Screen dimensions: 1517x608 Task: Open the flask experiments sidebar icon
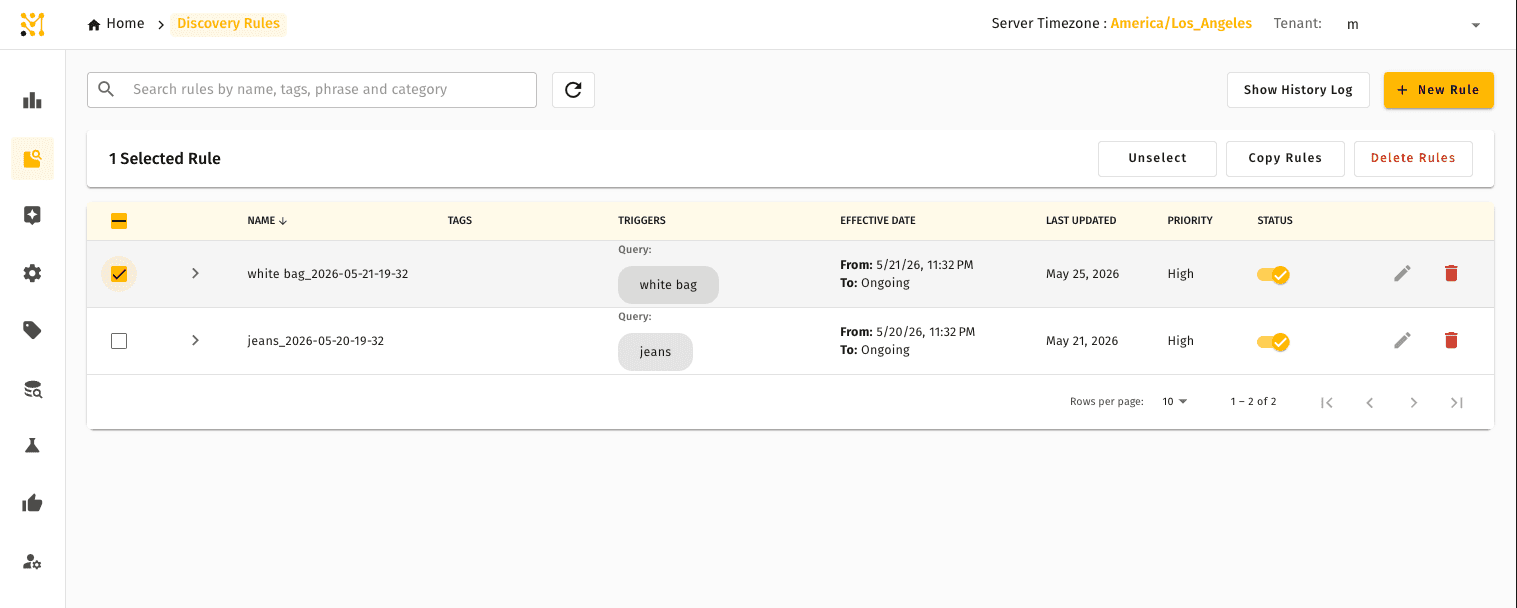[x=32, y=446]
